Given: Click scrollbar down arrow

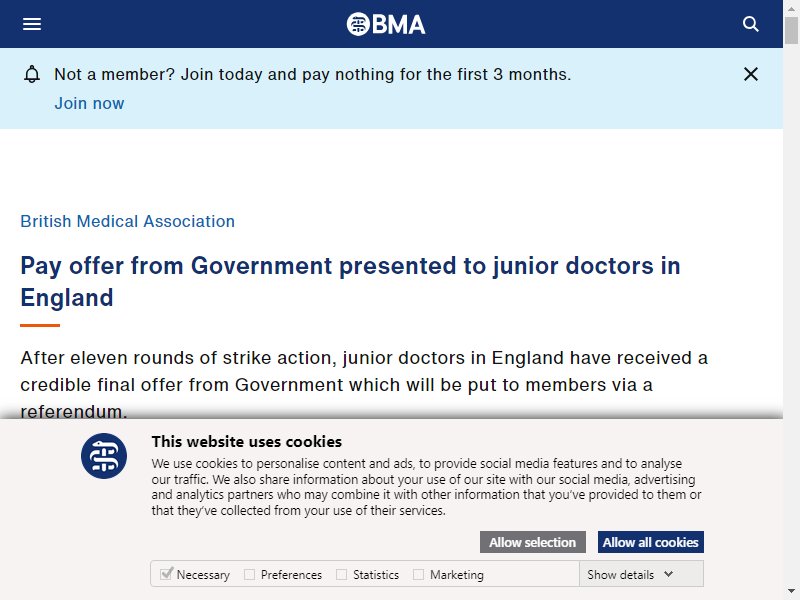Looking at the screenshot, I should [791, 592].
